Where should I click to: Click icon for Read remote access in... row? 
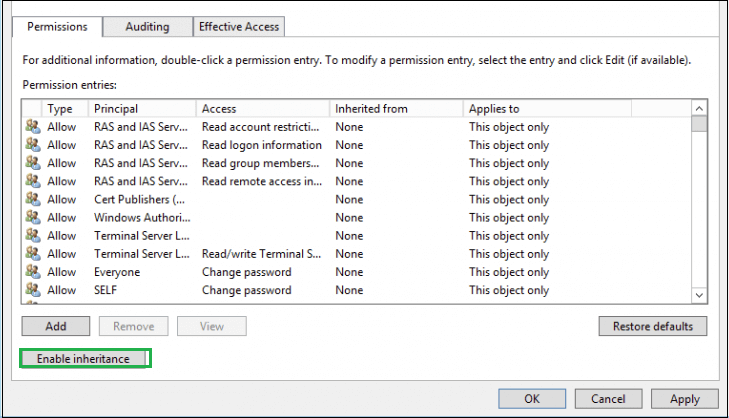point(33,181)
